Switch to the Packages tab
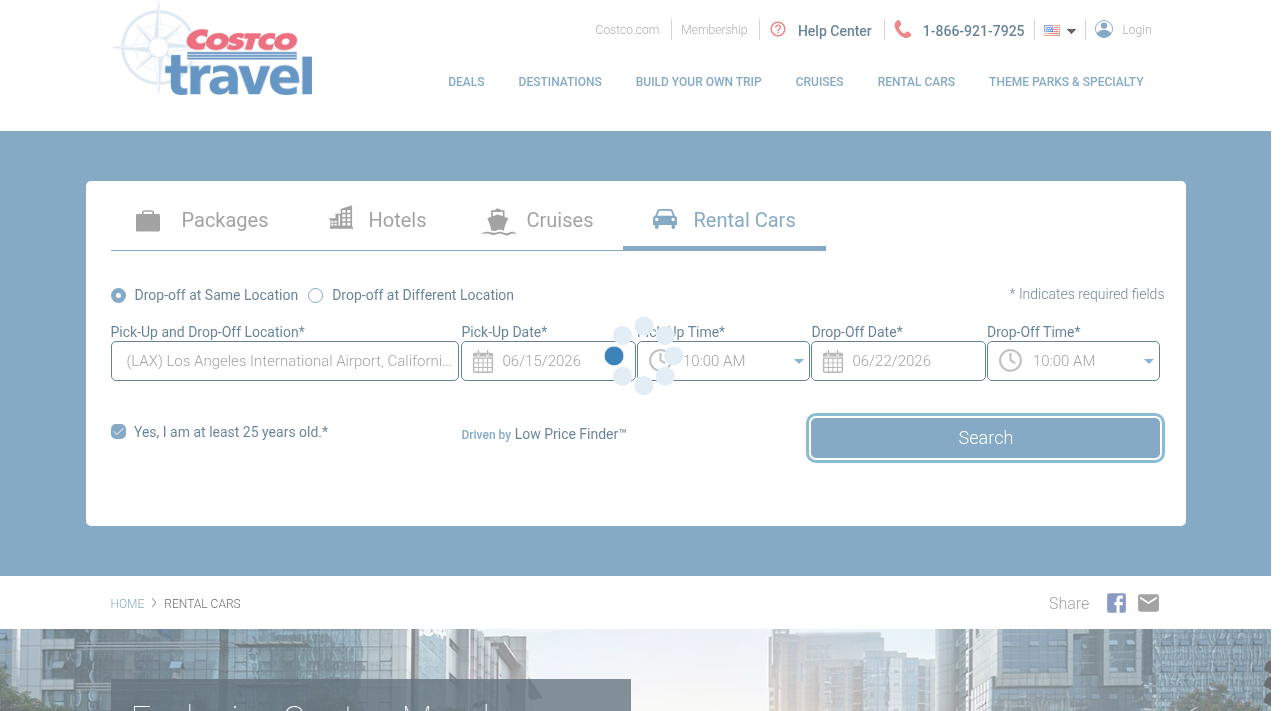1288x711 pixels. tap(202, 220)
